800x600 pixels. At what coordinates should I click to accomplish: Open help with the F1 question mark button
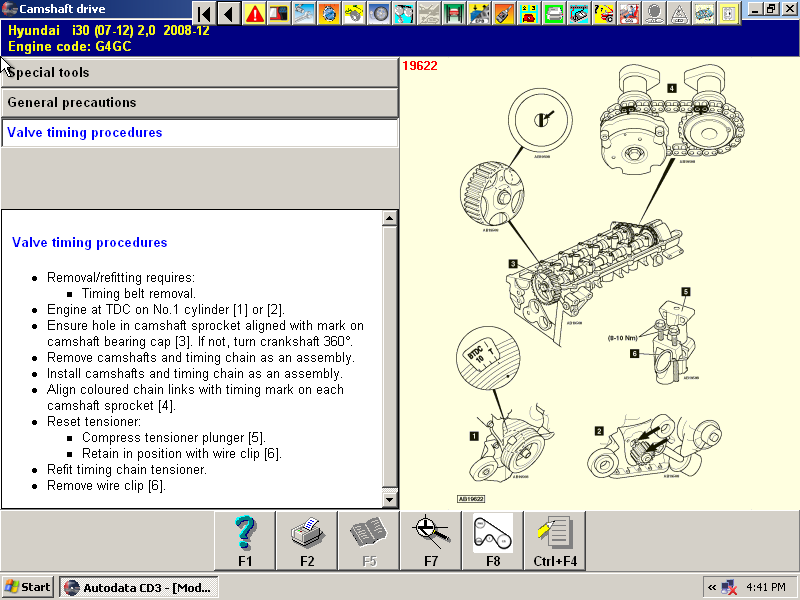(x=245, y=541)
